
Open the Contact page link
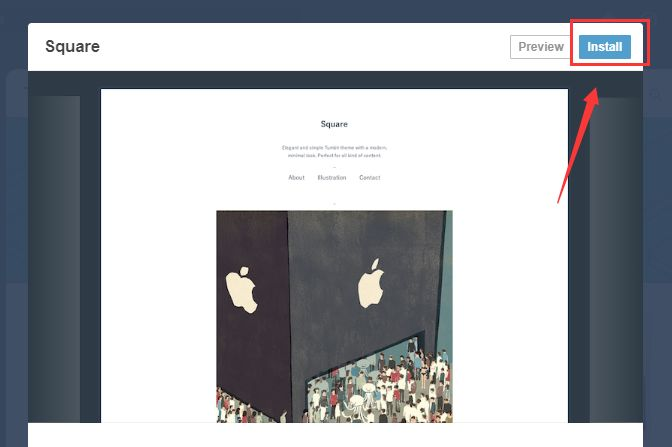tap(369, 177)
